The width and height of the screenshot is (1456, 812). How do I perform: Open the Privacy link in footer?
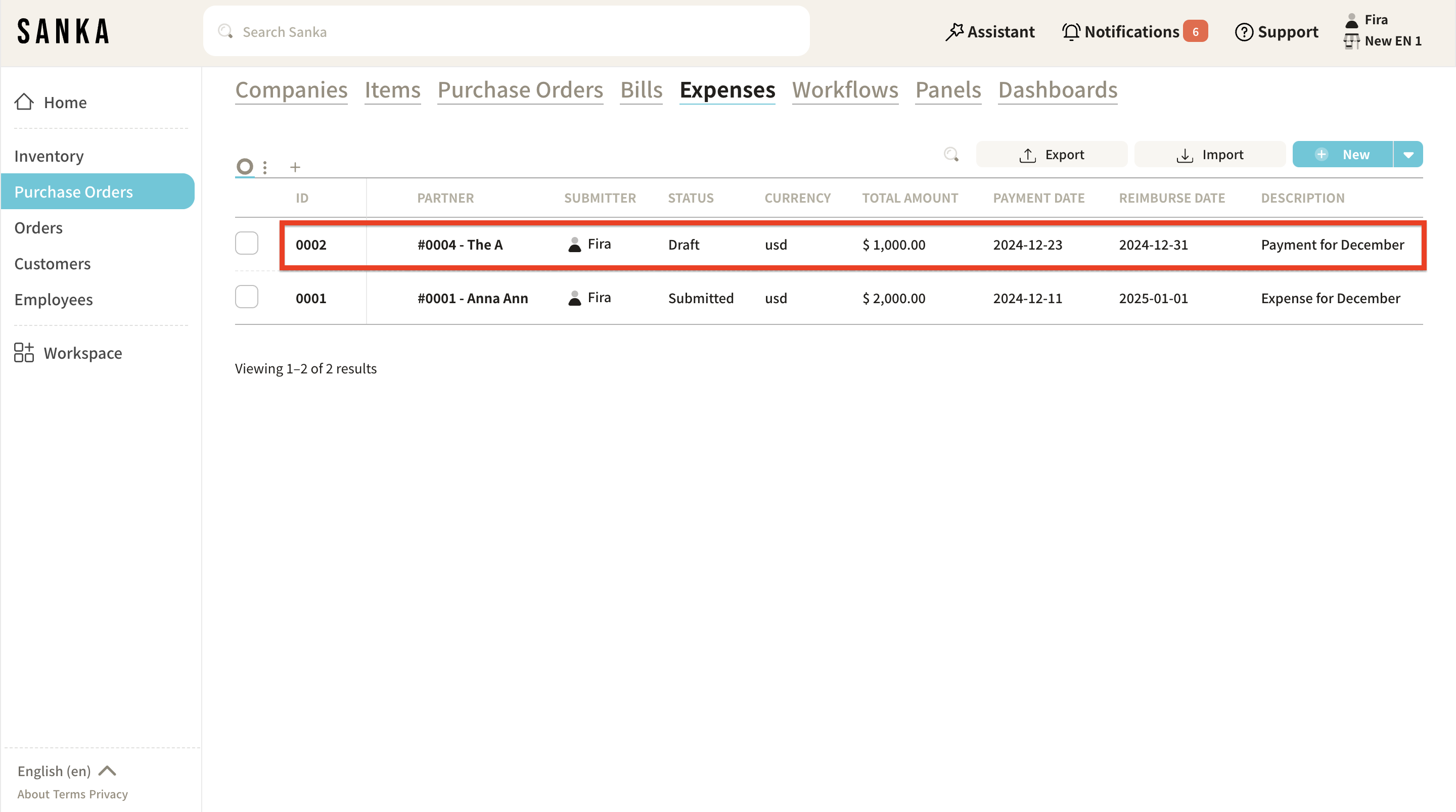tap(108, 794)
